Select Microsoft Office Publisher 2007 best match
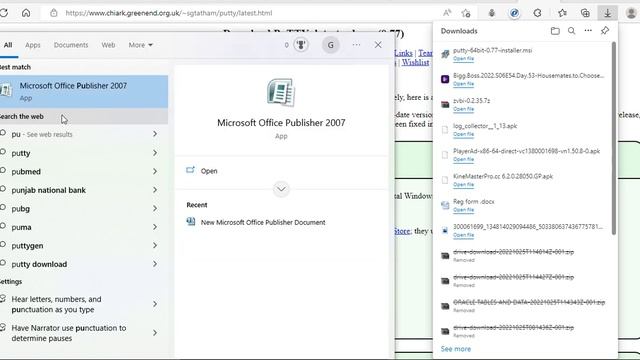640x360 pixels. 84,91
